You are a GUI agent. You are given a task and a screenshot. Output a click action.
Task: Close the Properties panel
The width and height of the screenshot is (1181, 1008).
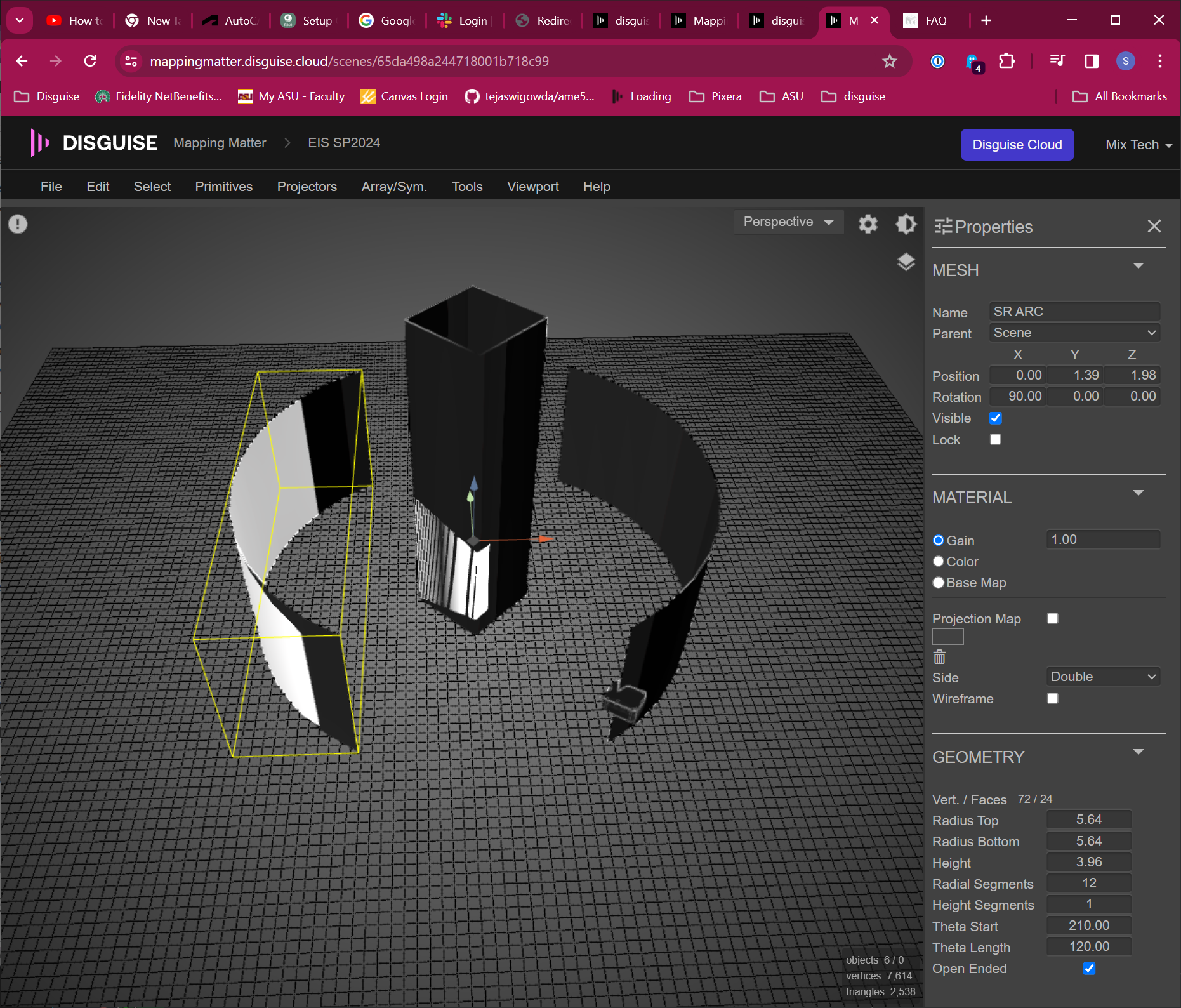(x=1154, y=226)
